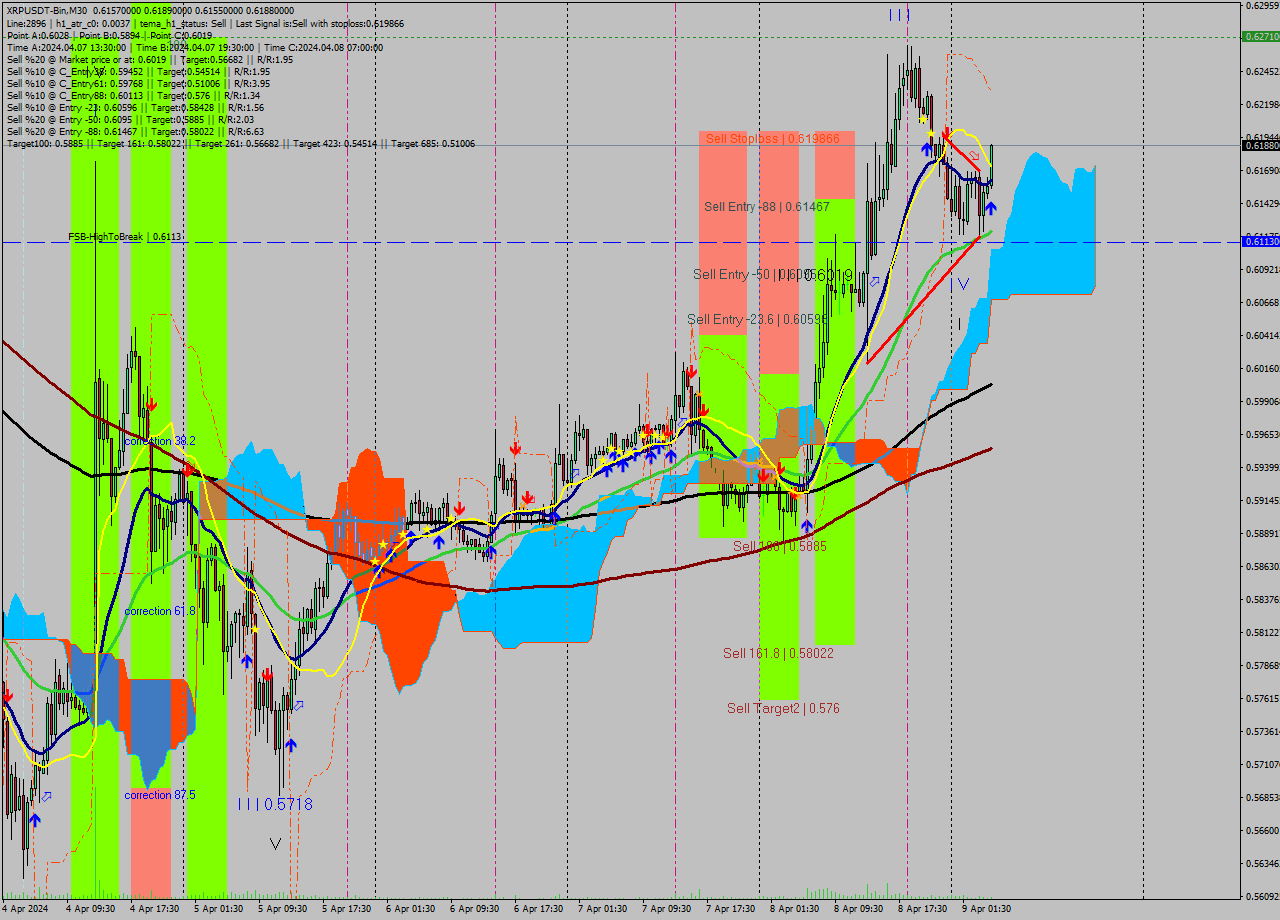
Task: Click the 'Sell Stoploss | 0.619866' chart label
Action: click(773, 138)
